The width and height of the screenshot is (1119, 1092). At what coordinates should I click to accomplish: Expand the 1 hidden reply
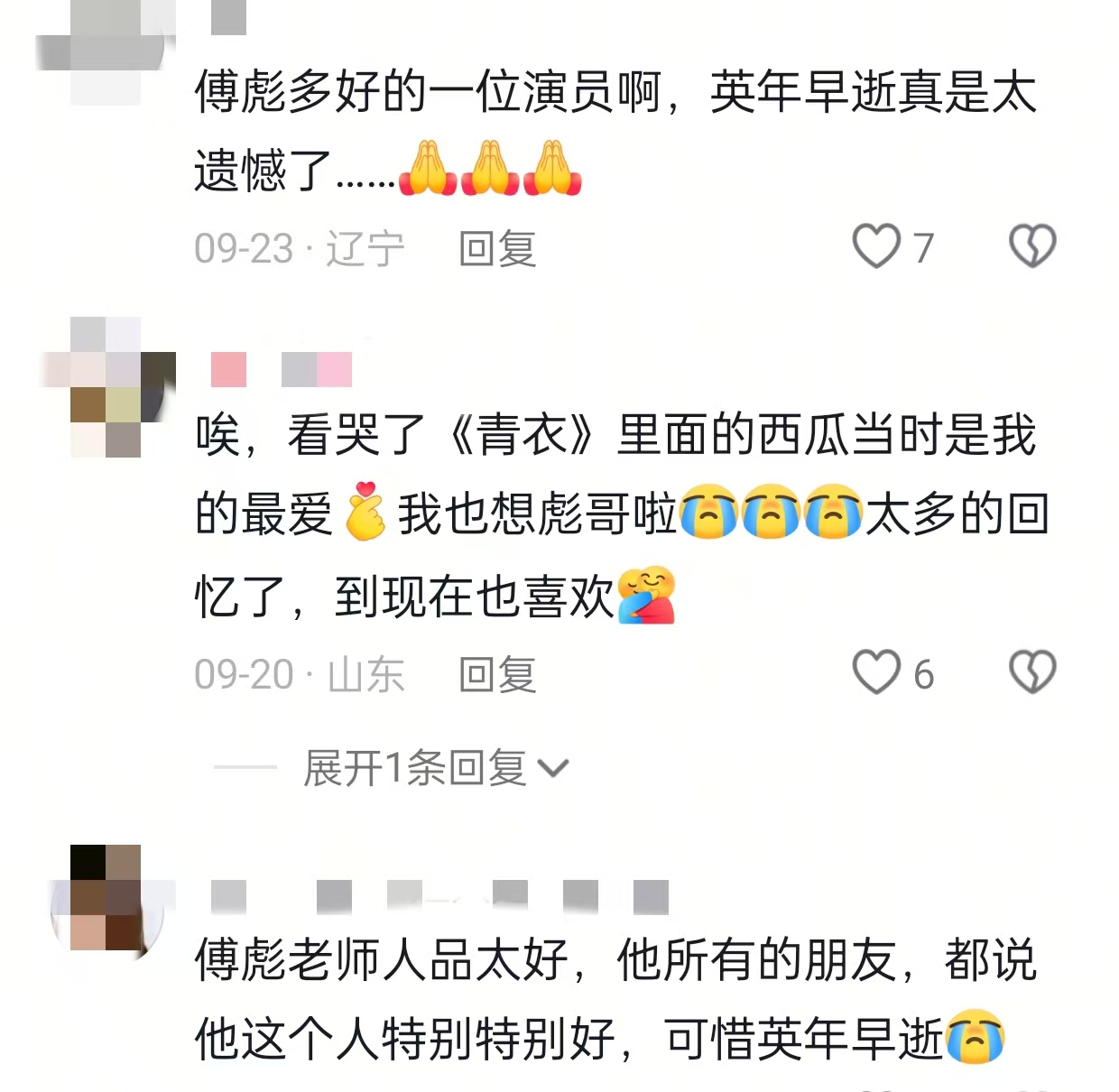pos(436,768)
